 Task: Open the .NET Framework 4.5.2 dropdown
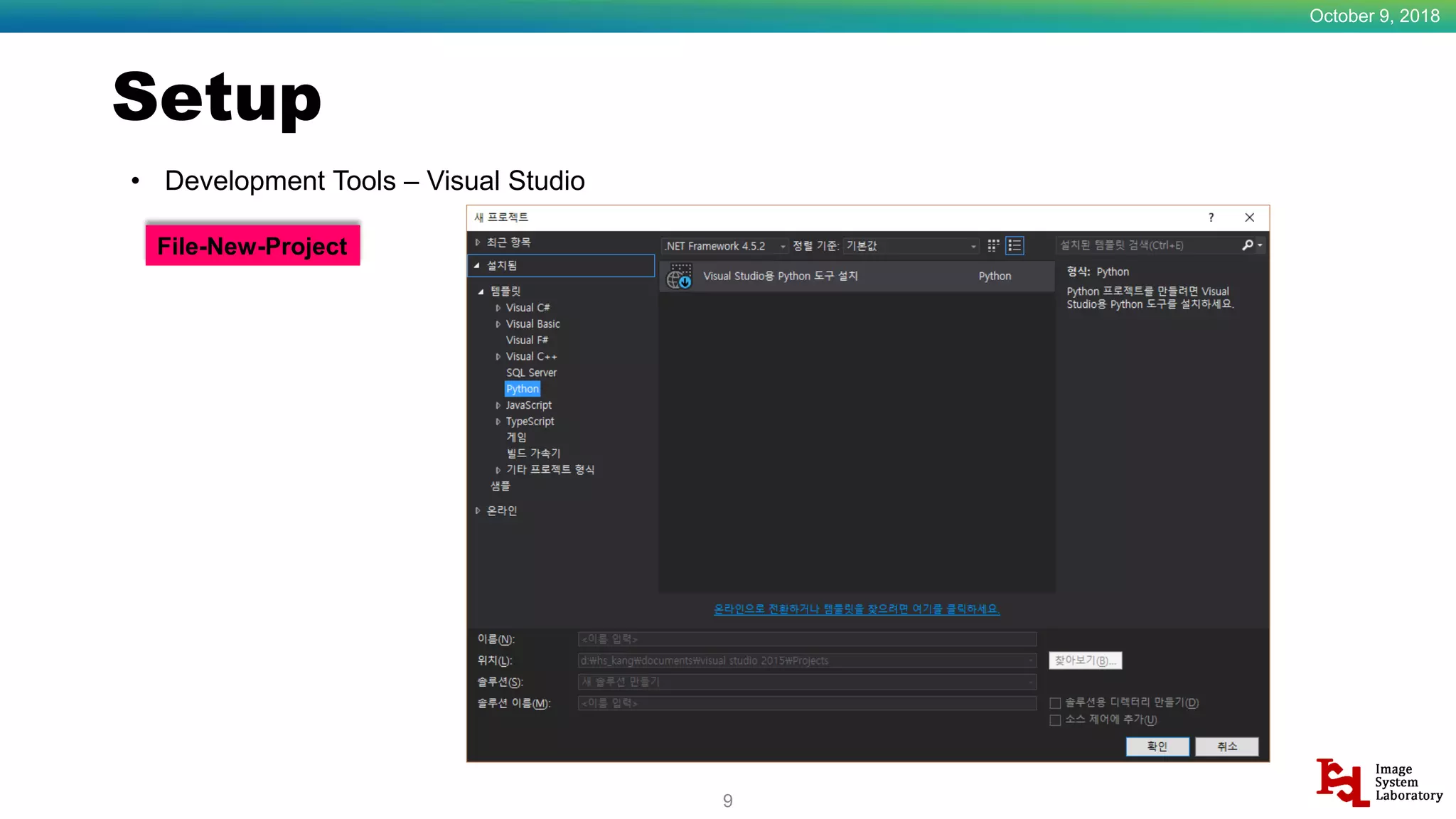click(724, 246)
